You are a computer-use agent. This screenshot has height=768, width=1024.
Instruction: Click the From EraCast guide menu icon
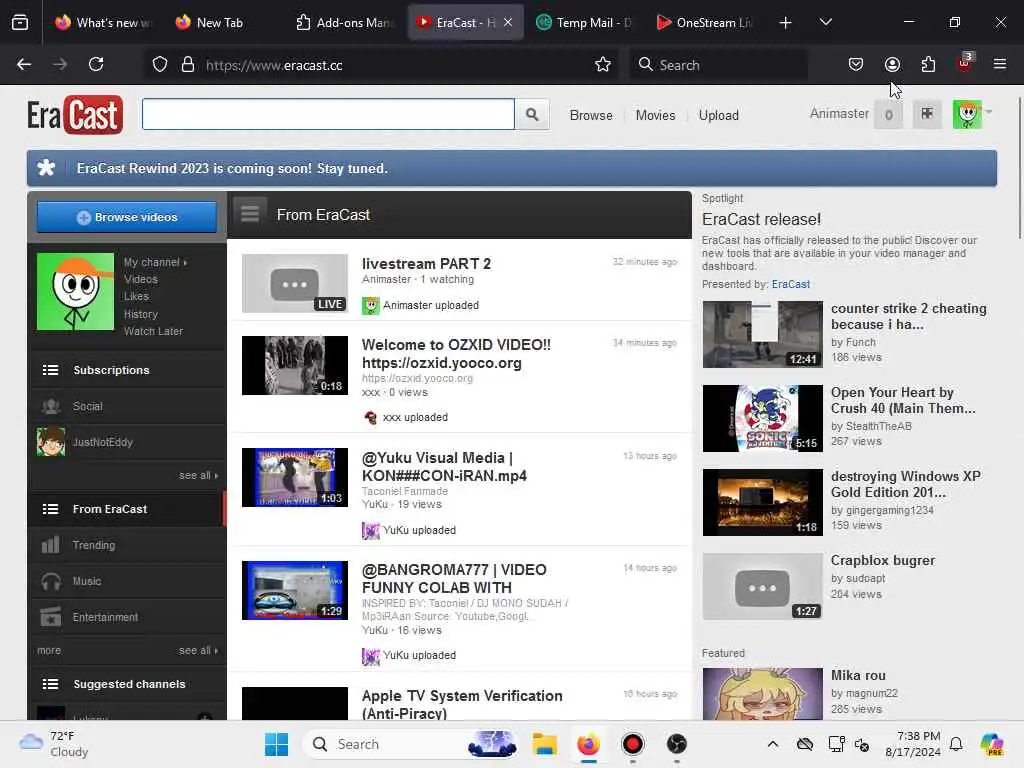coord(250,214)
